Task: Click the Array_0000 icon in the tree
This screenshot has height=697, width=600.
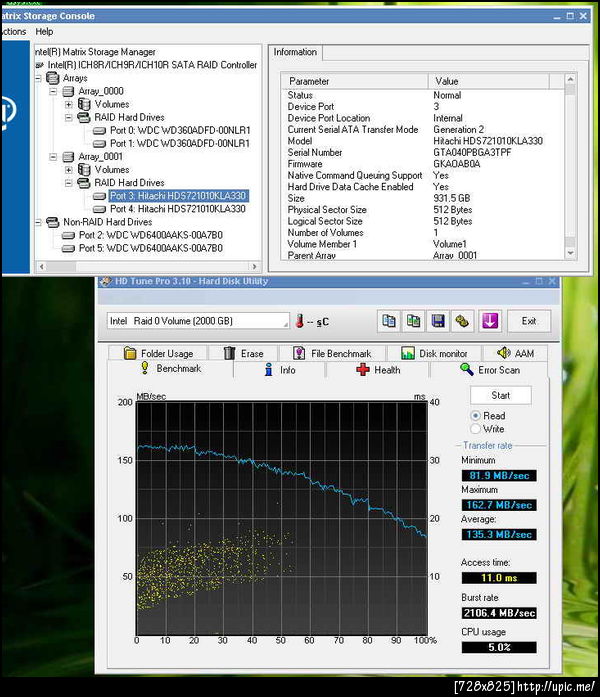Action: coord(68,91)
